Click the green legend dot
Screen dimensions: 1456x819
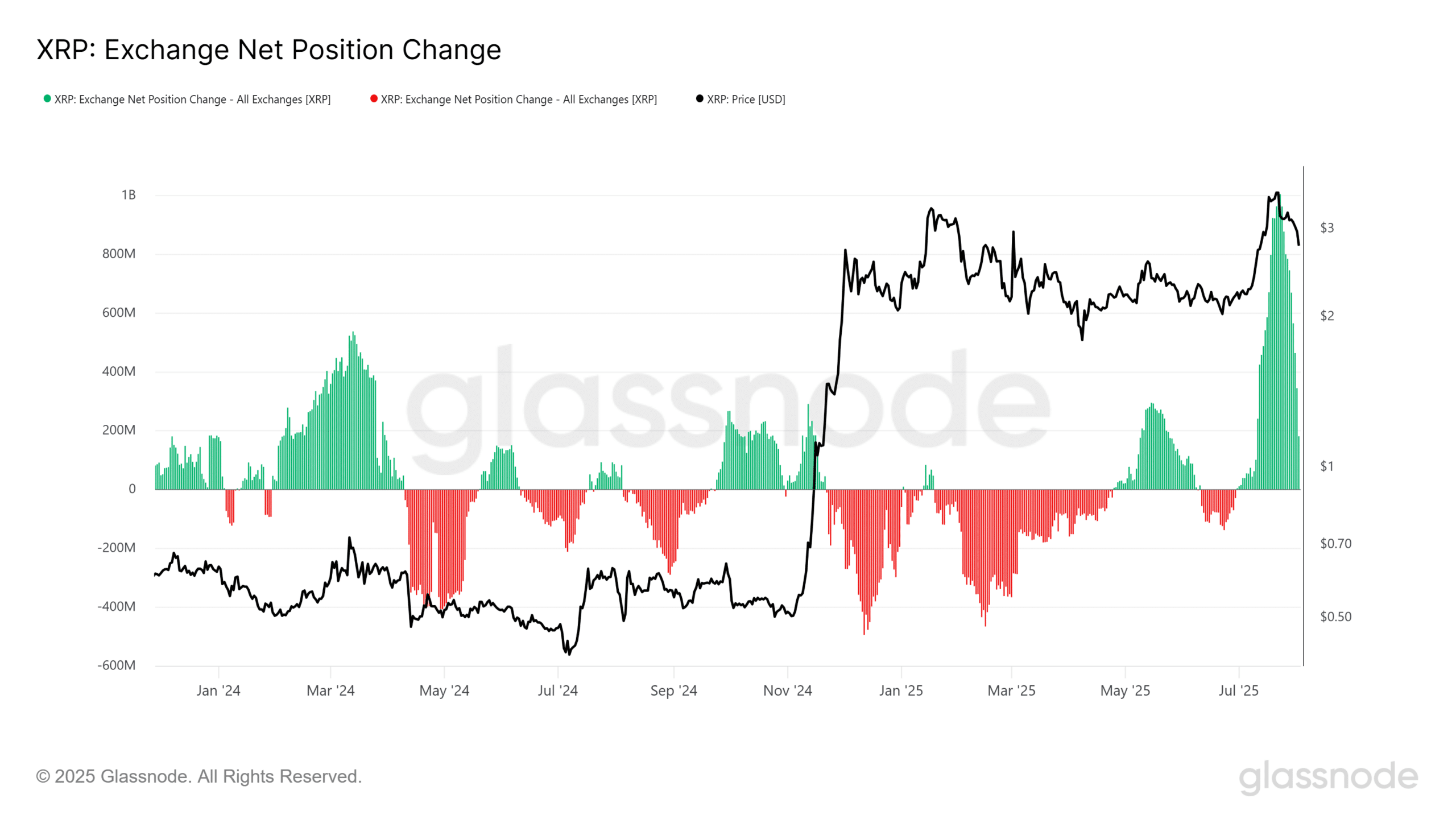click(47, 99)
